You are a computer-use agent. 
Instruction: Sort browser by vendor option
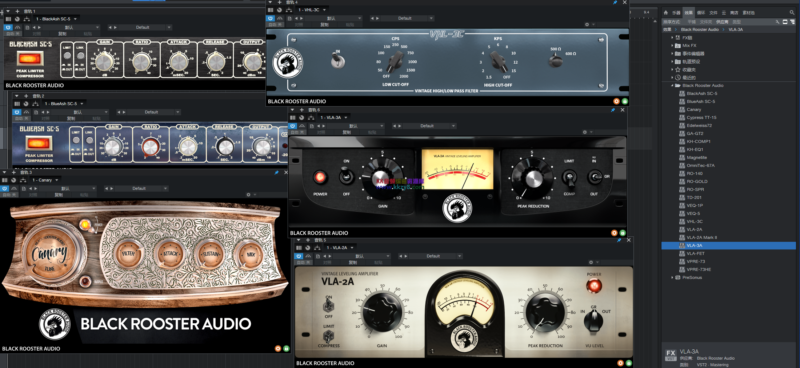[721, 22]
